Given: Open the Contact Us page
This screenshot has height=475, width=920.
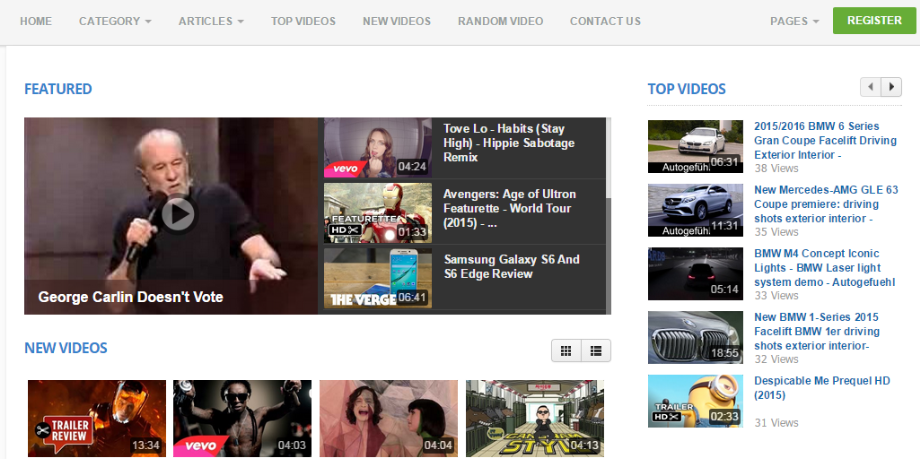Looking at the screenshot, I should click(x=605, y=21).
